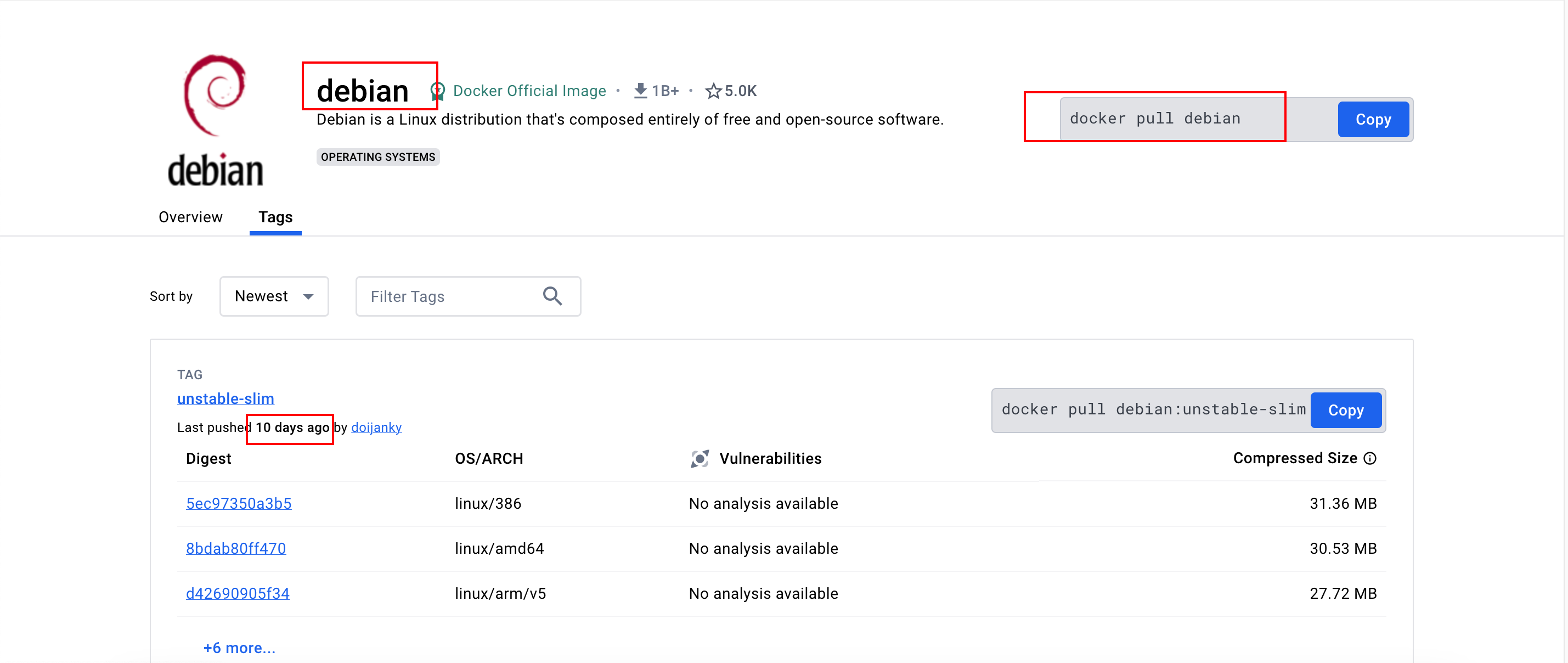Open doijanky user profile link
This screenshot has width=1568, height=663.
376,428
